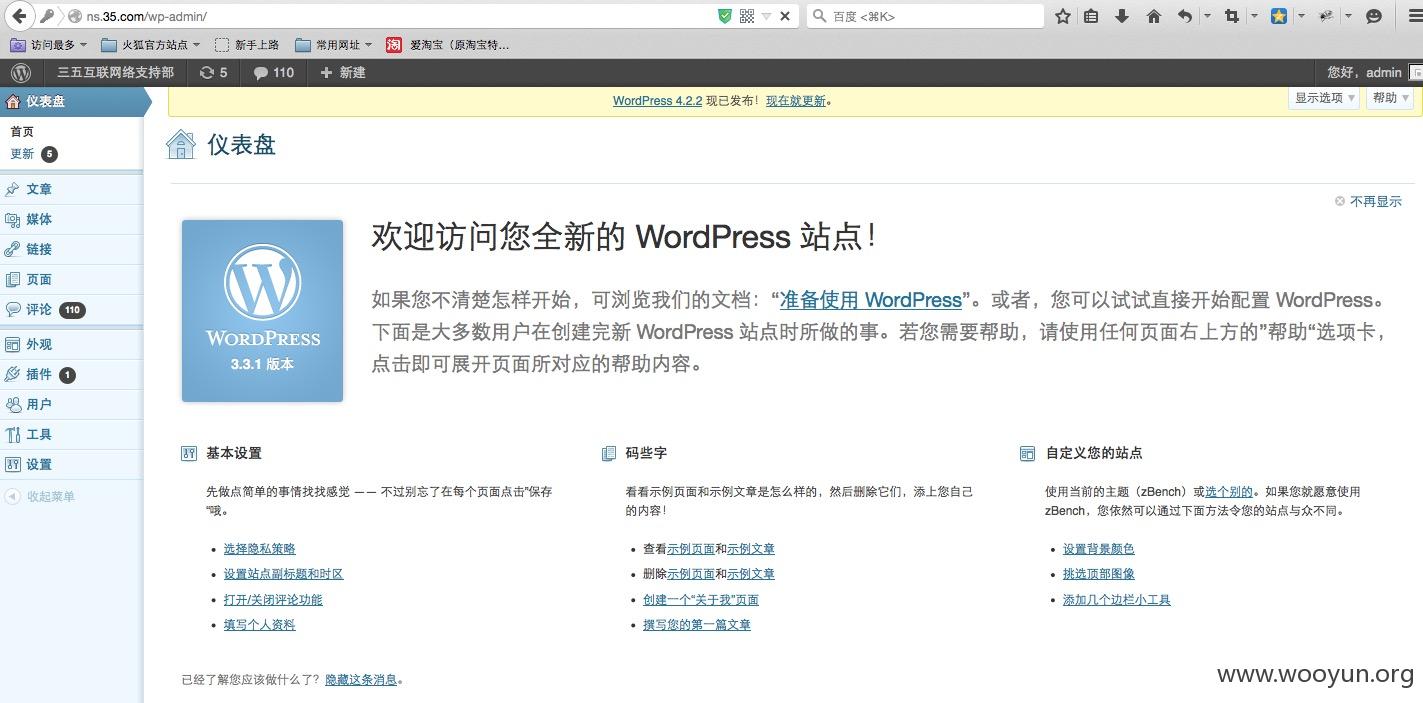Image resolution: width=1423 pixels, height=703 pixels.
Task: Dismiss welcome panel via 不再显示
Action: click(1369, 201)
